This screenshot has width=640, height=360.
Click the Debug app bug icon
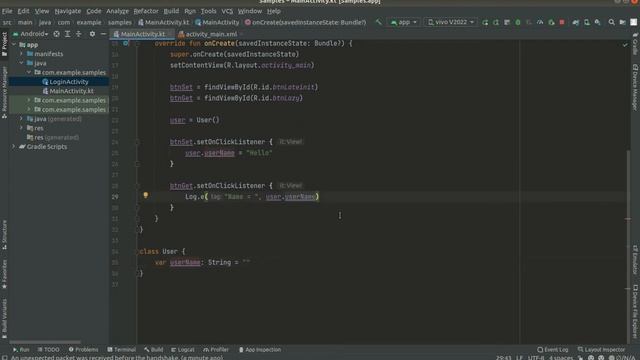(x=518, y=22)
